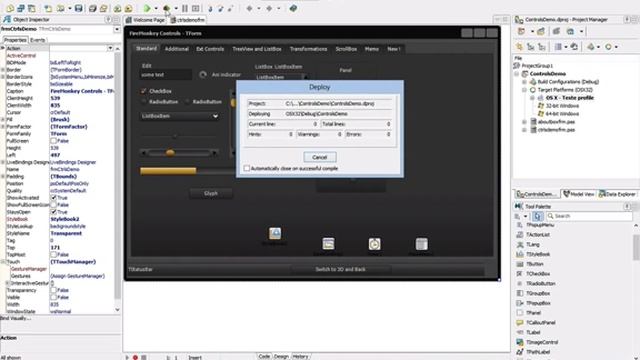The image size is (640, 360).
Task: Open dropdown arrow next to Run button
Action: click(x=156, y=8)
